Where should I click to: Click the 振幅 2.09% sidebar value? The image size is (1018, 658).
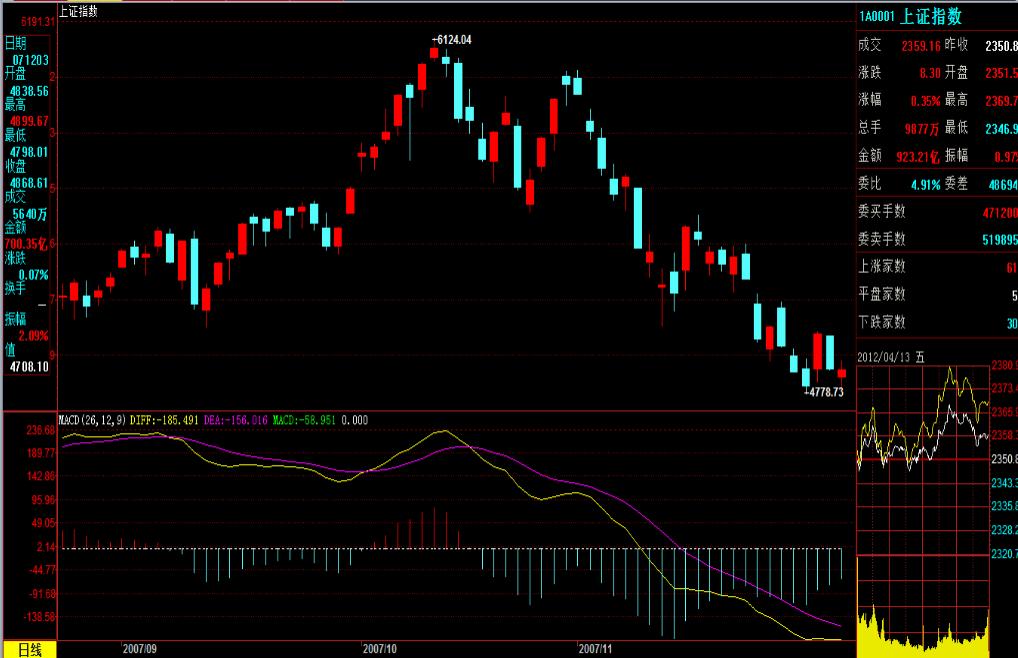(x=34, y=336)
